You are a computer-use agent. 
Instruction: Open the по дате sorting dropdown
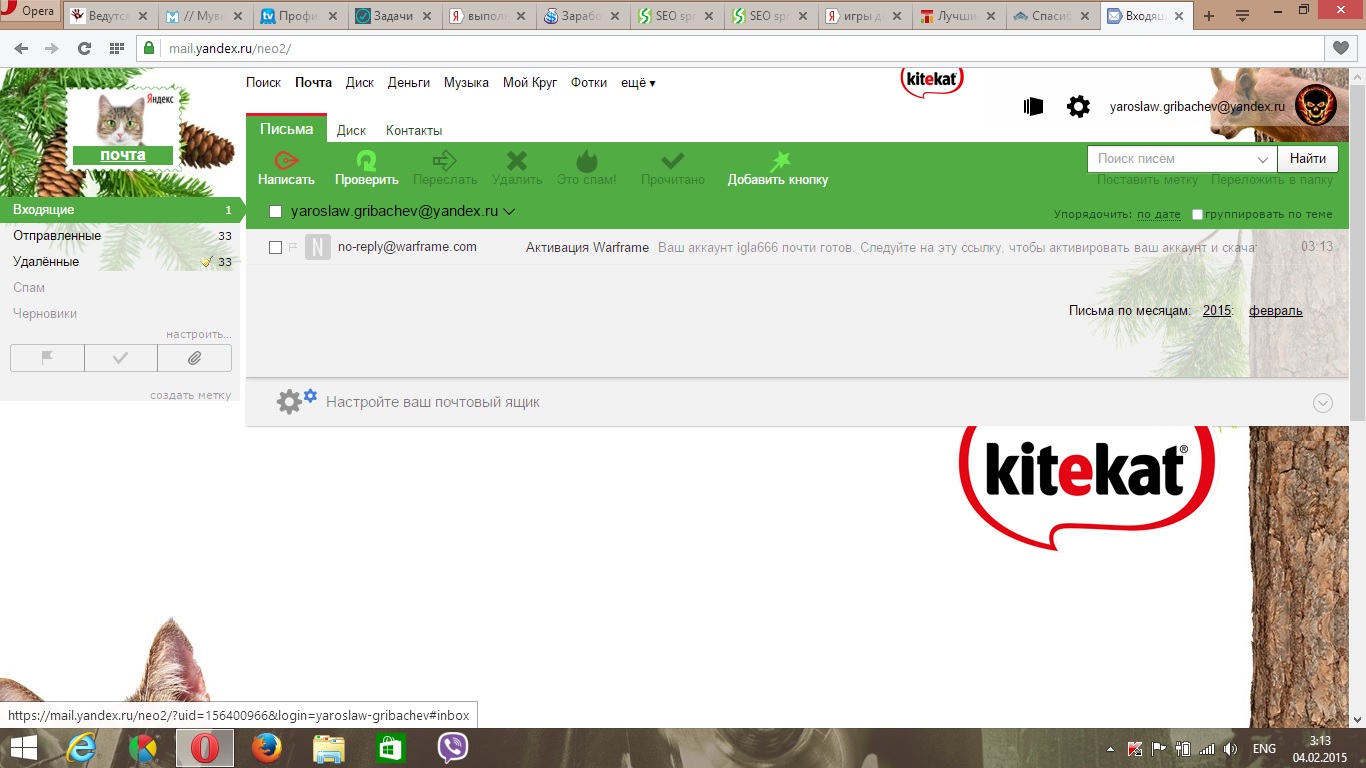[1159, 215]
